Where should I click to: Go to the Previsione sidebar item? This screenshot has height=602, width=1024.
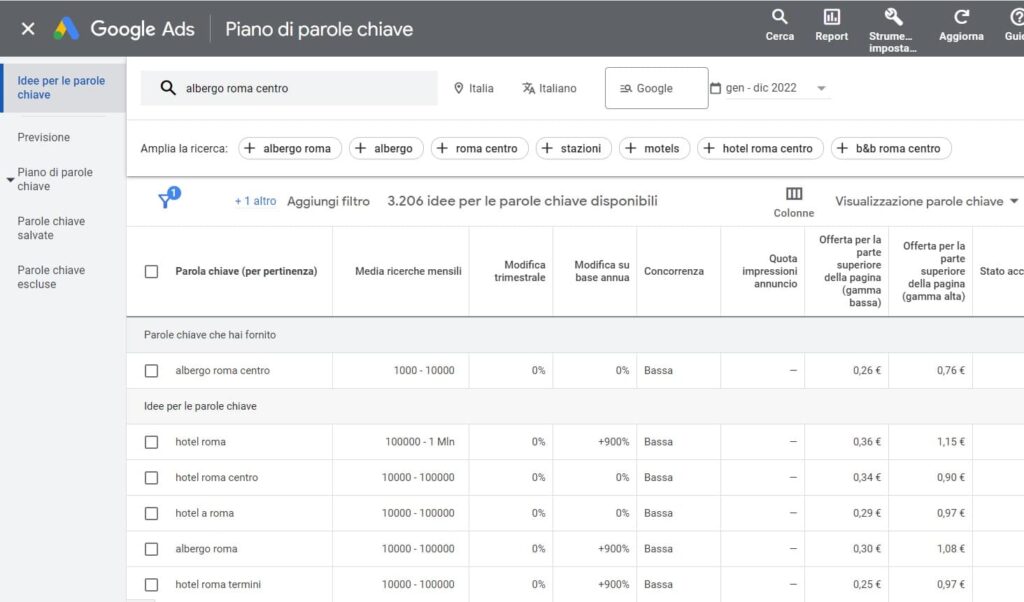pyautogui.click(x=44, y=137)
